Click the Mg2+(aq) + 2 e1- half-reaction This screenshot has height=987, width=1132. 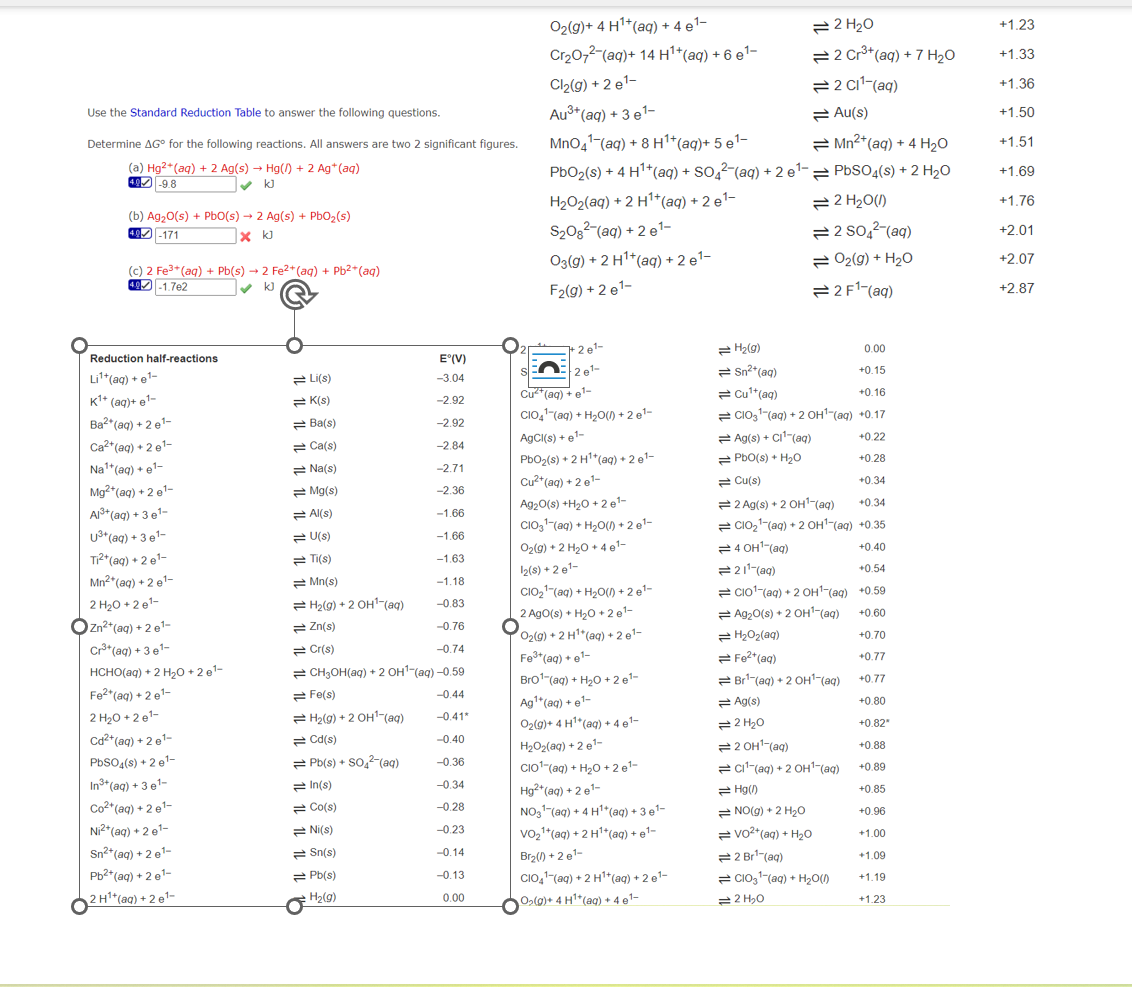click(131, 492)
